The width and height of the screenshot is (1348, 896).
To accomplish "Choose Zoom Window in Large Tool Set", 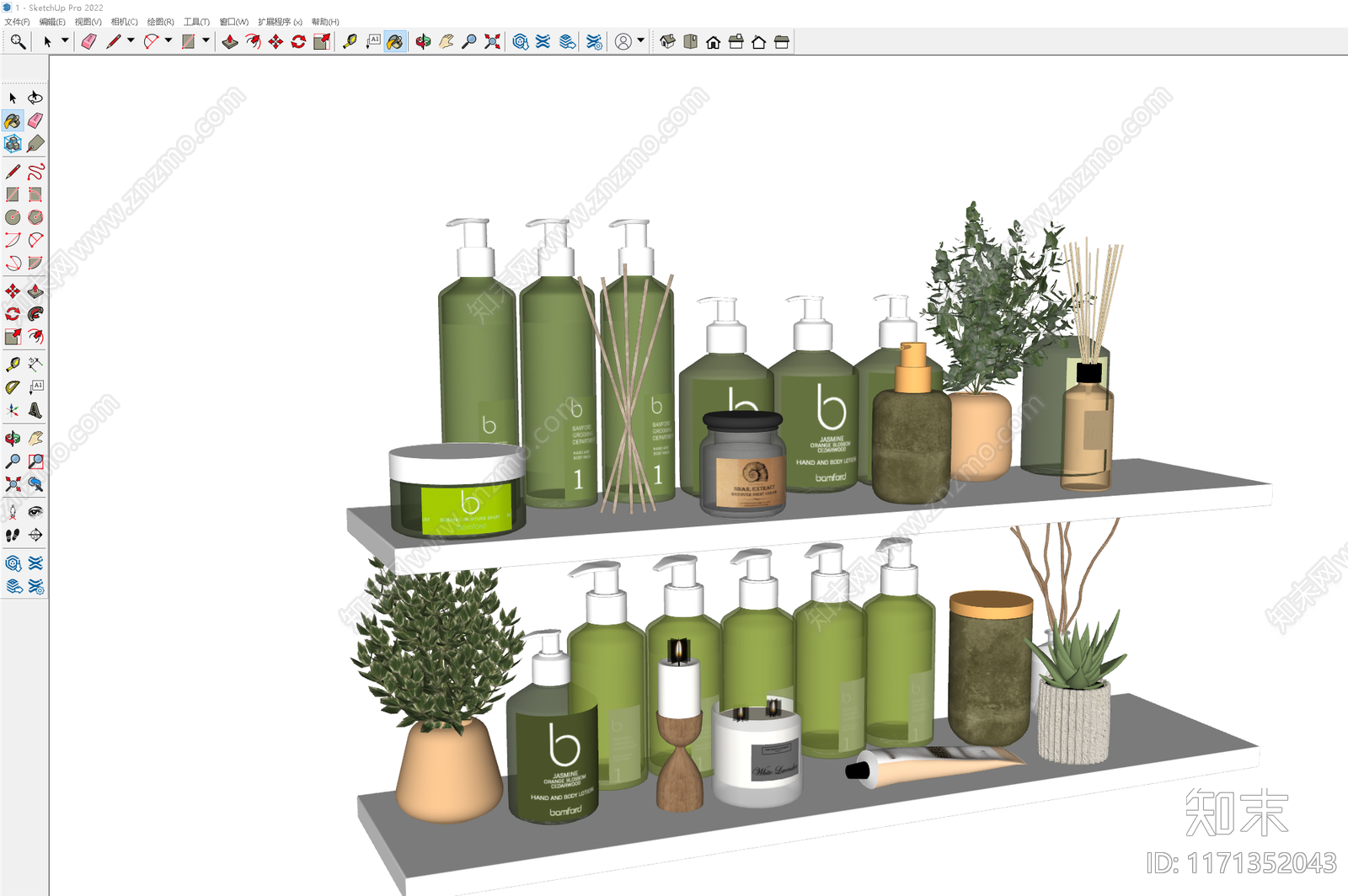I will [35, 461].
